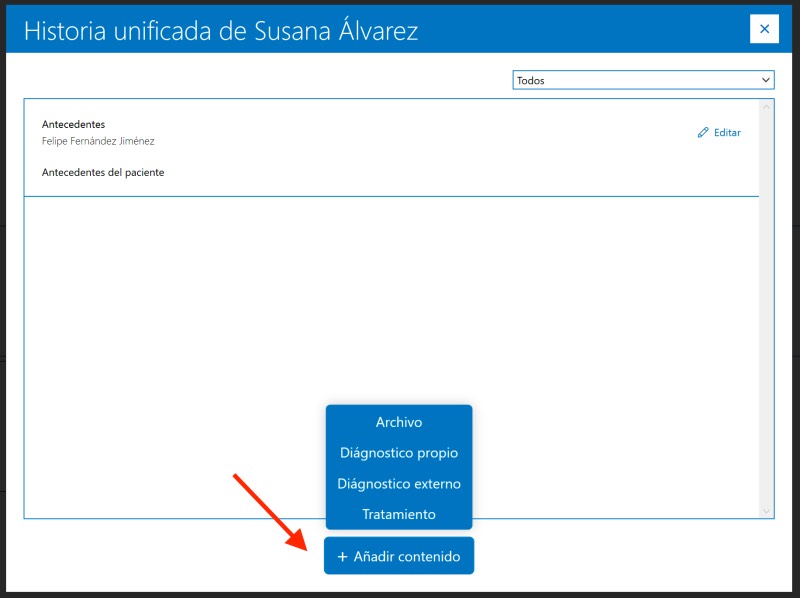Pick Diágnostico externo menu option

[398, 484]
